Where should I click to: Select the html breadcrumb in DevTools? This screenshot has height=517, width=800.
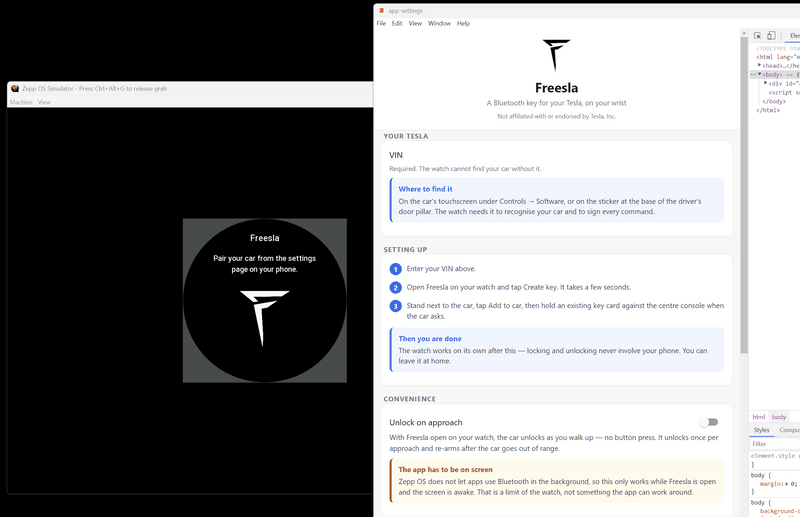click(759, 417)
